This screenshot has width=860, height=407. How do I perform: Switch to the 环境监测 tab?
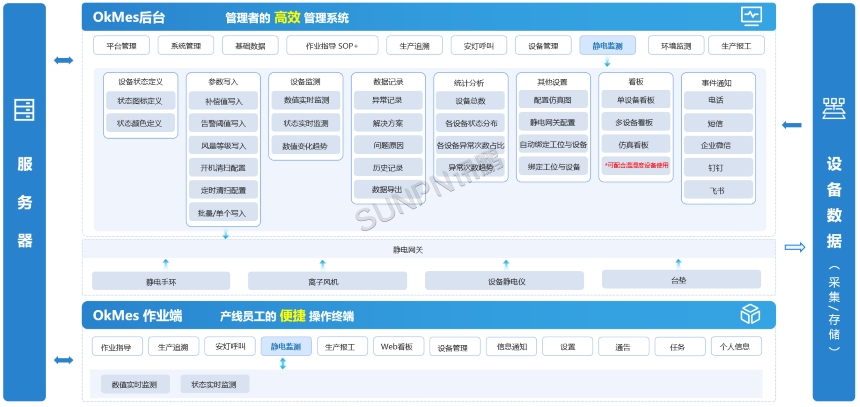[x=676, y=46]
